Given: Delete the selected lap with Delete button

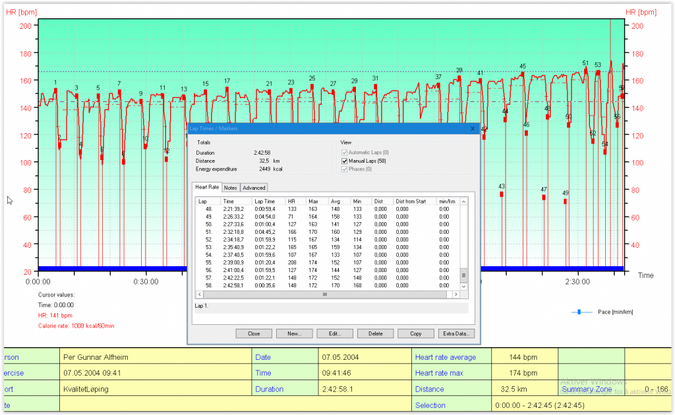Looking at the screenshot, I should coord(375,333).
